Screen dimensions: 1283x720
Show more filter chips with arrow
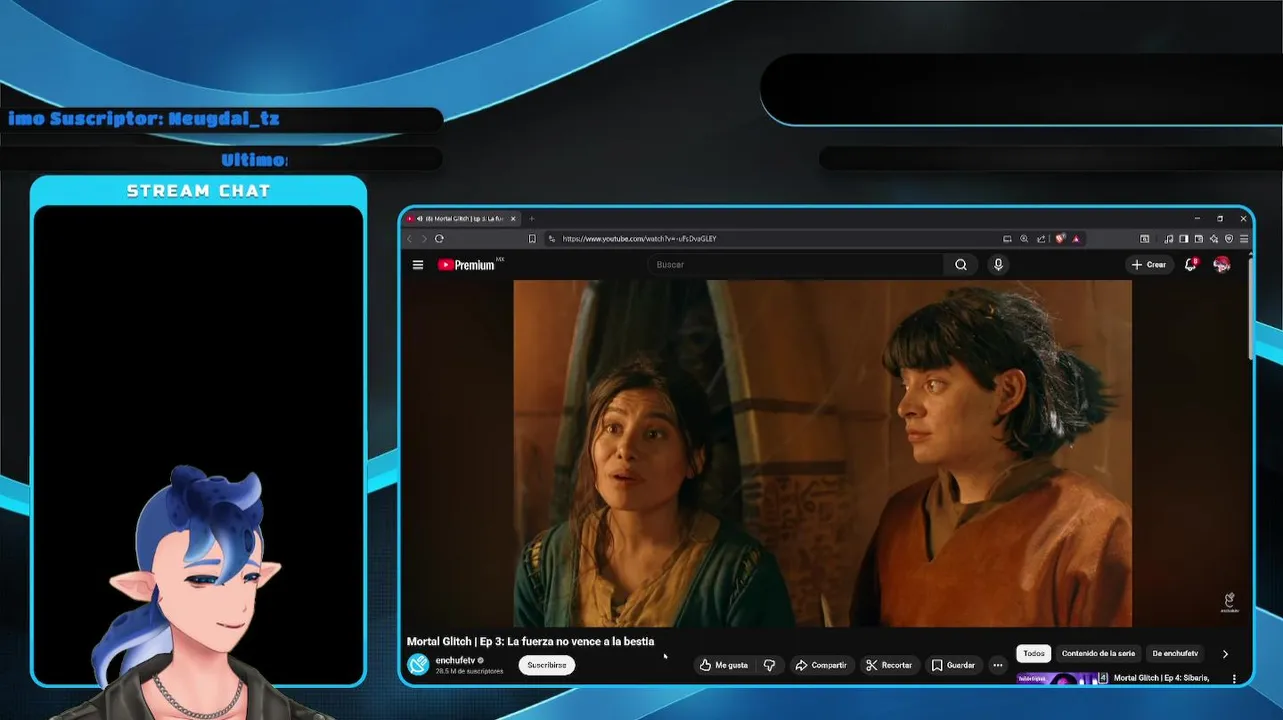coord(1225,654)
